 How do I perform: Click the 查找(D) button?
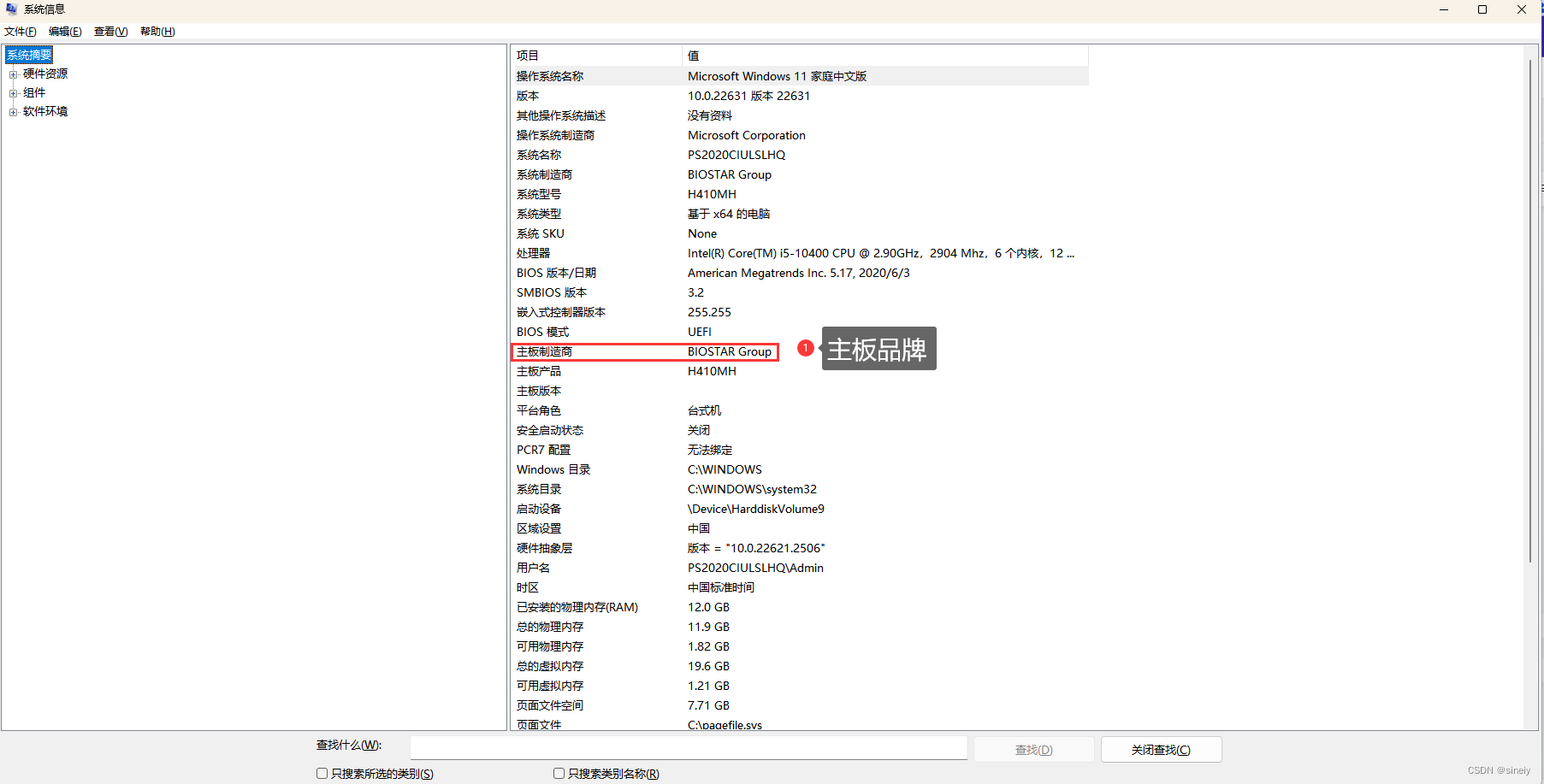click(1034, 750)
